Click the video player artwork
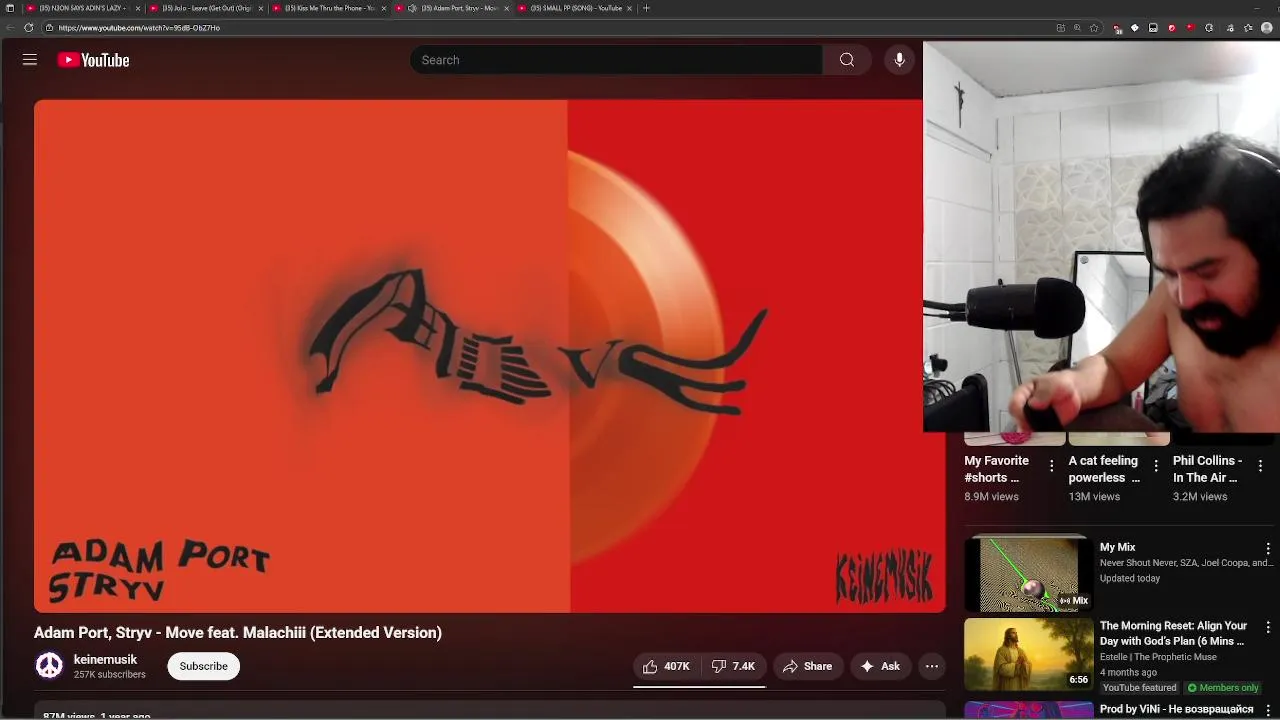This screenshot has width=1280, height=720. coord(489,356)
